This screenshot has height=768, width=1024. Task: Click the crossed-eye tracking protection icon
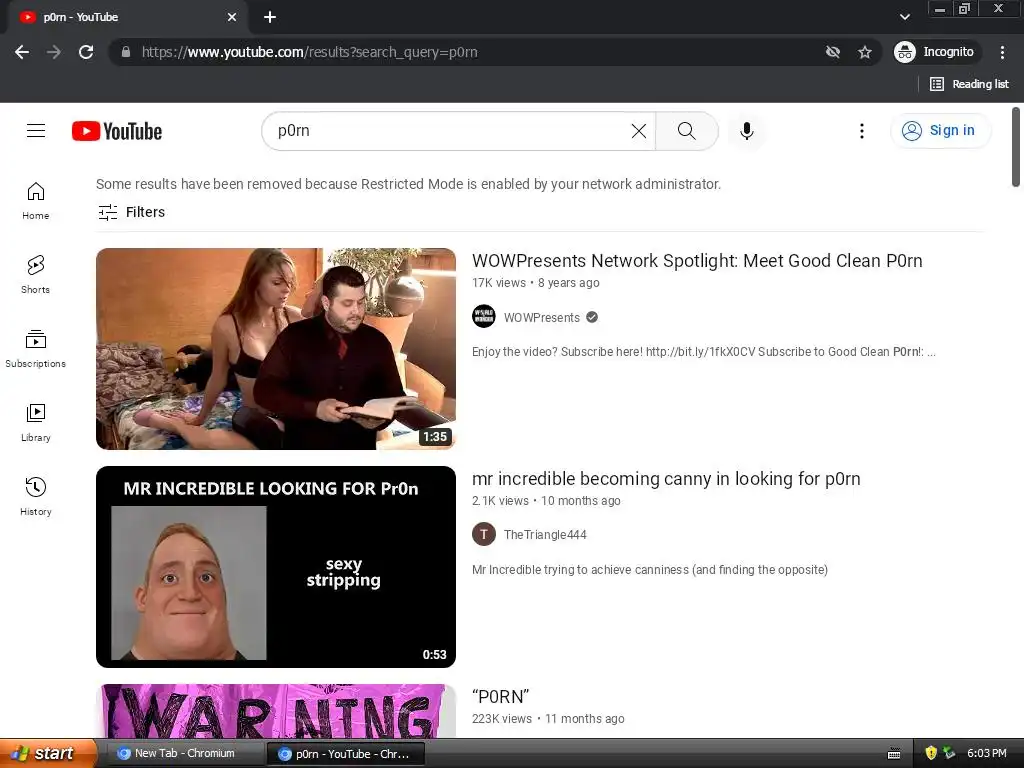click(x=833, y=52)
